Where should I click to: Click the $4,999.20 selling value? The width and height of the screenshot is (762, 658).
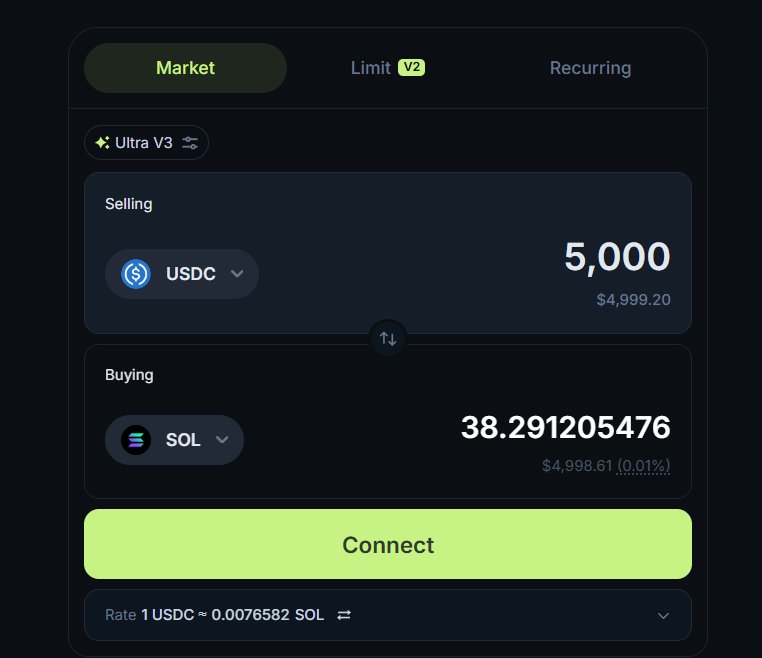point(631,299)
